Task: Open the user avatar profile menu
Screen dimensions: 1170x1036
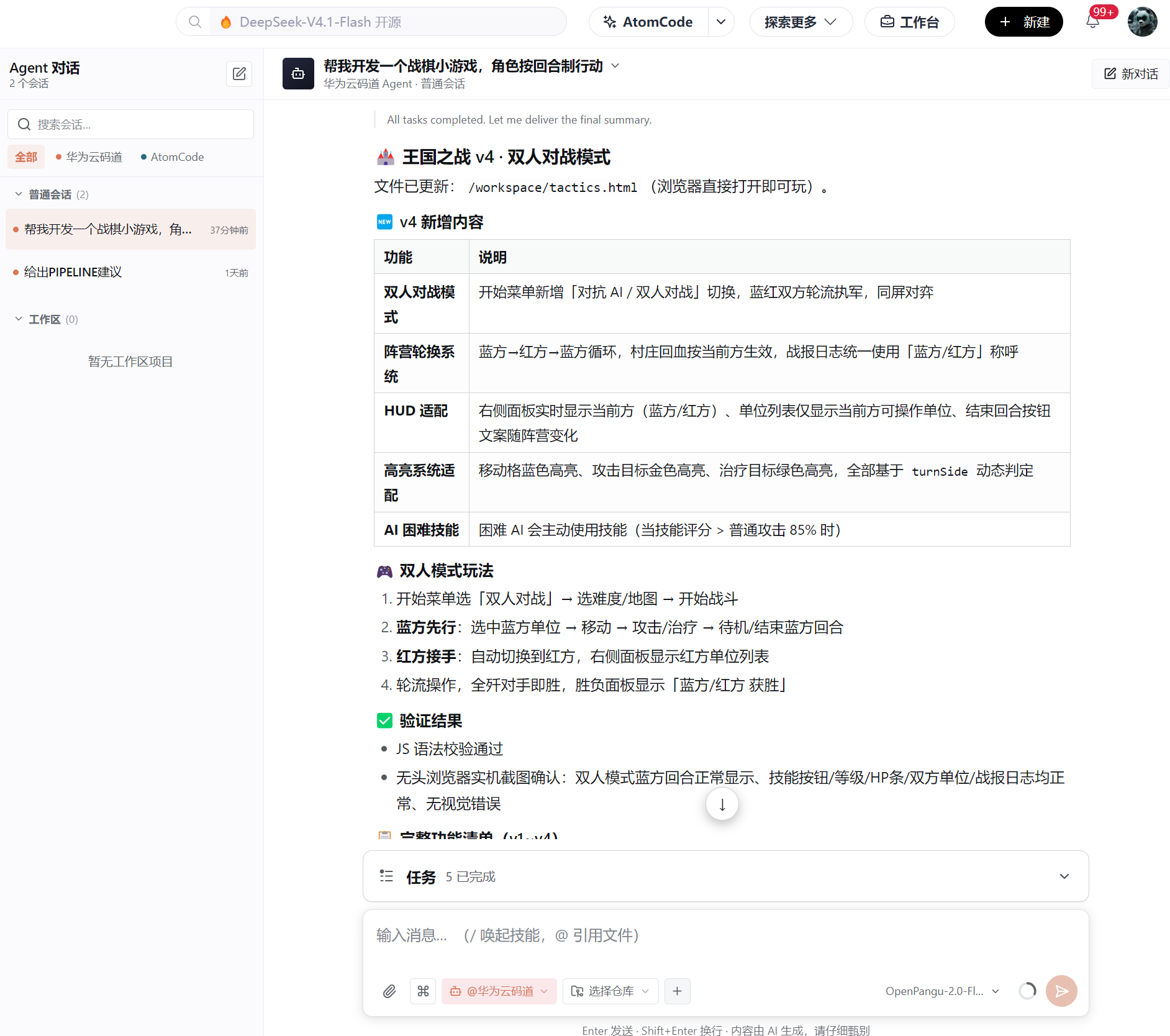Action: [1142, 22]
